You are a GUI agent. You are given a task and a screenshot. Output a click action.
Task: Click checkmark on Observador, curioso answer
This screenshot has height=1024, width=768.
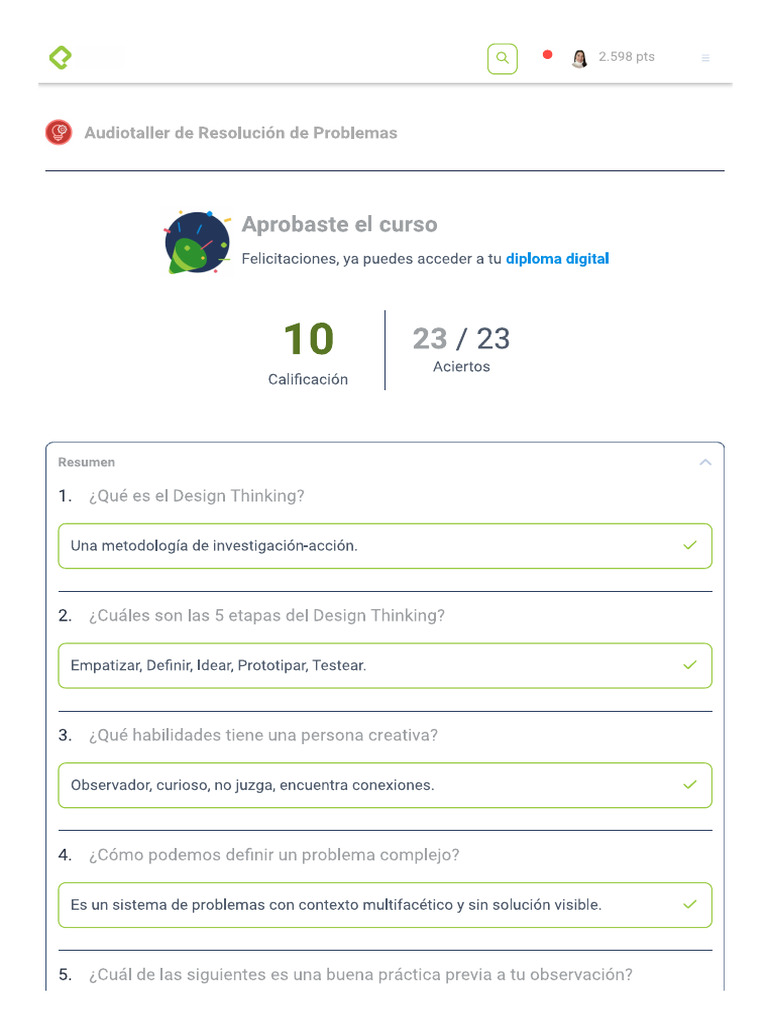690,784
